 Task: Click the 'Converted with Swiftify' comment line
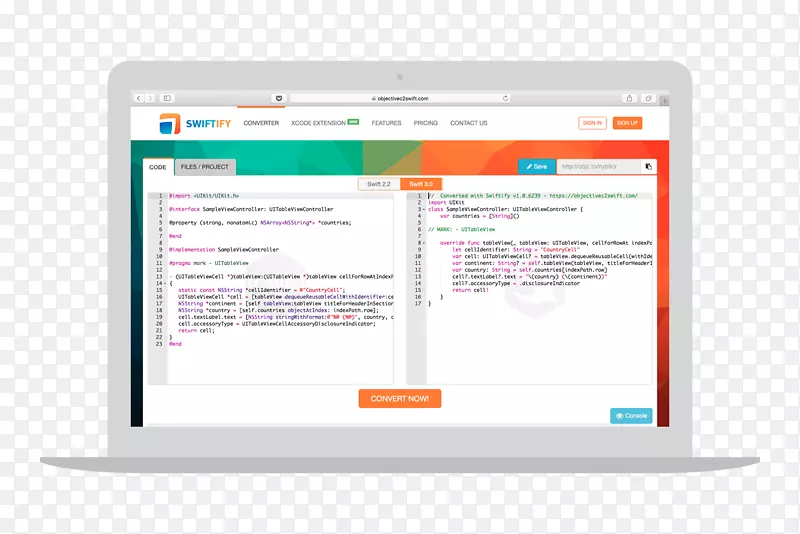(533, 196)
